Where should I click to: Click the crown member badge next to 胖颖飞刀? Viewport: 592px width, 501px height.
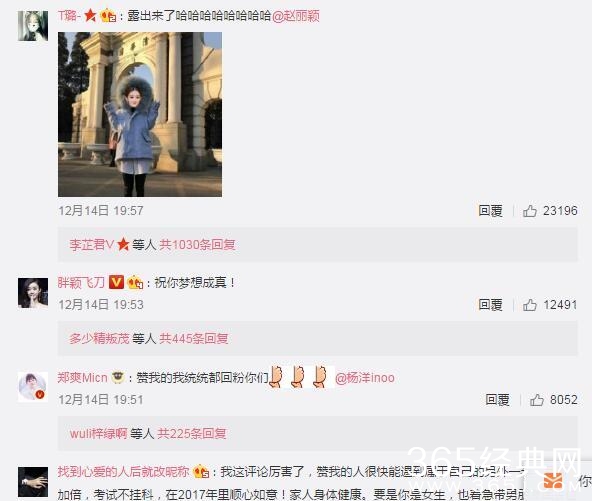[135, 282]
